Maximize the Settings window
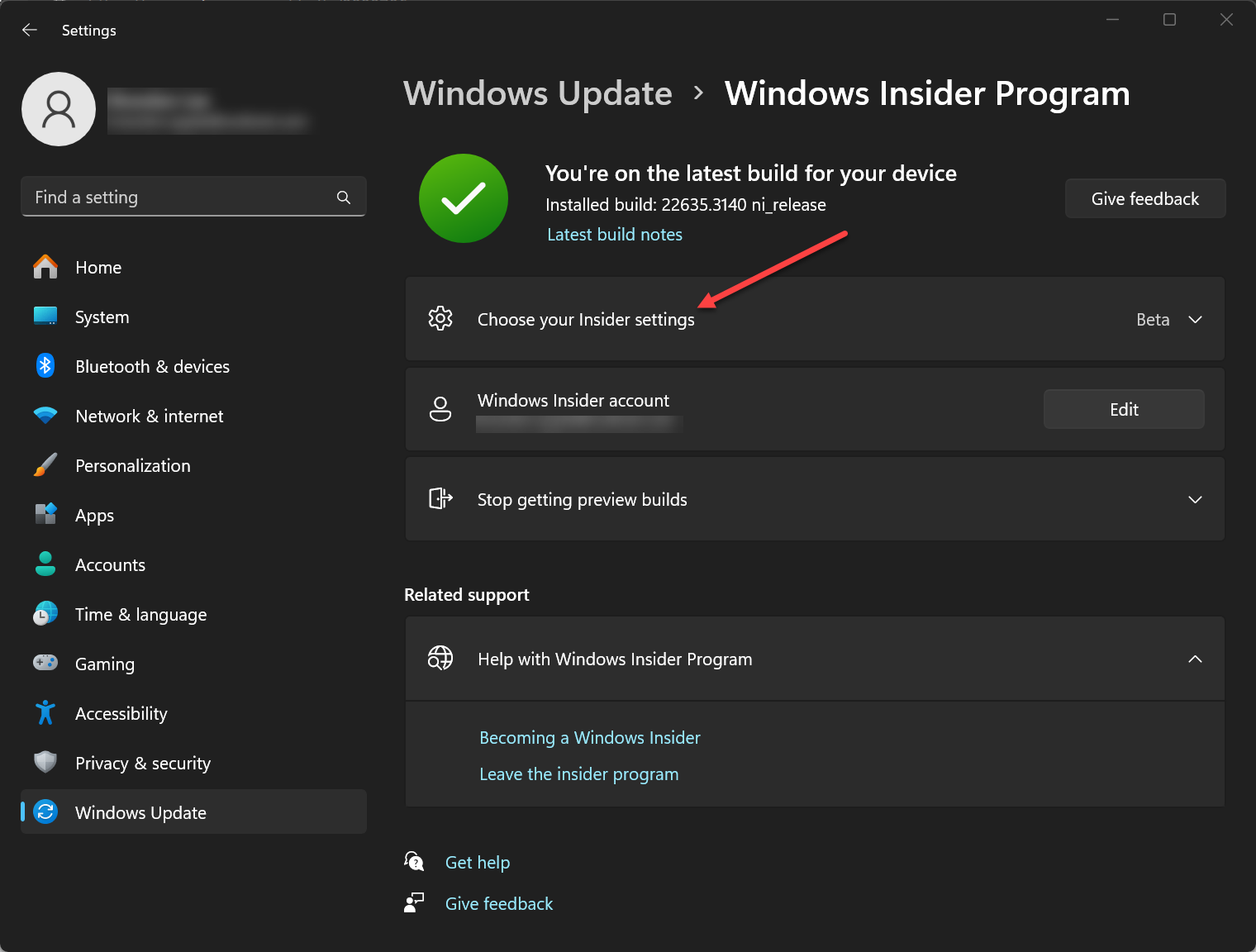 pyautogui.click(x=1169, y=19)
